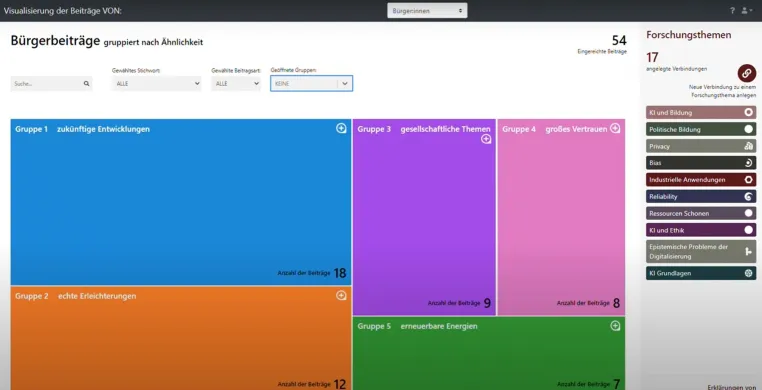762x390 pixels.
Task: Click the Visualisierung der Beiträge VON label
Action: tap(63, 10)
